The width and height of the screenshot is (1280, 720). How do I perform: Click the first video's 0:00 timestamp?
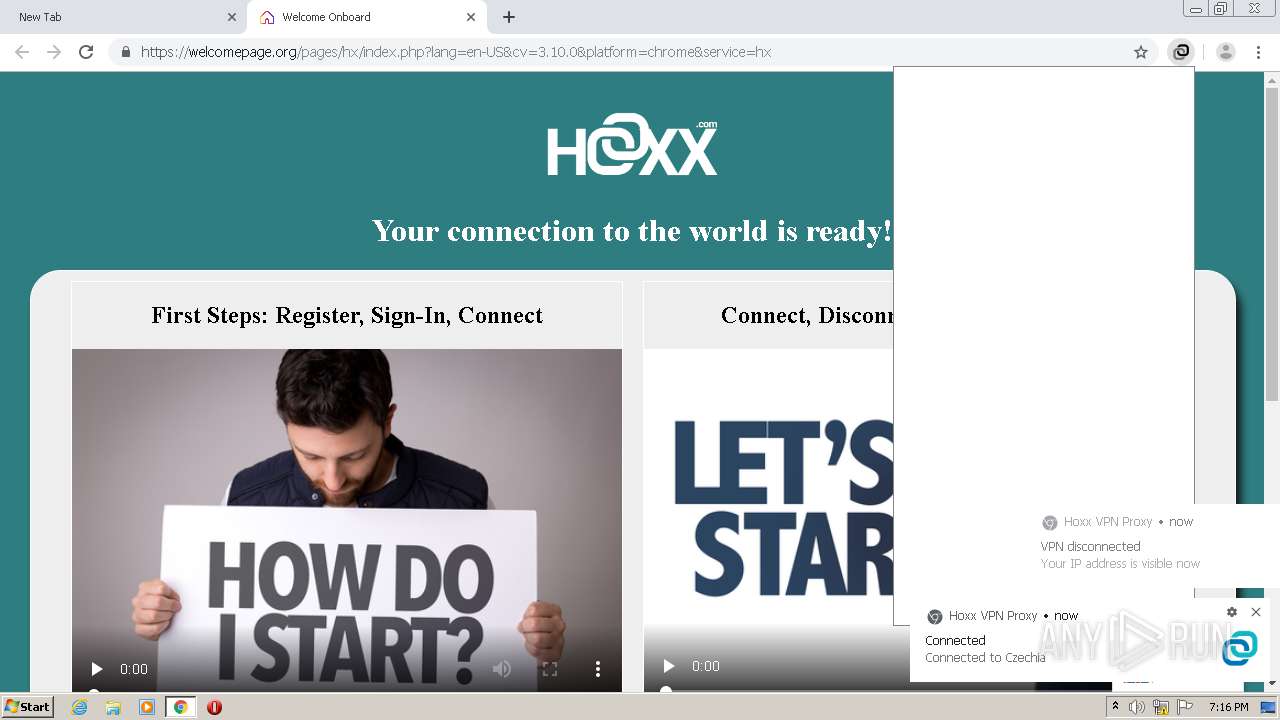tap(134, 669)
